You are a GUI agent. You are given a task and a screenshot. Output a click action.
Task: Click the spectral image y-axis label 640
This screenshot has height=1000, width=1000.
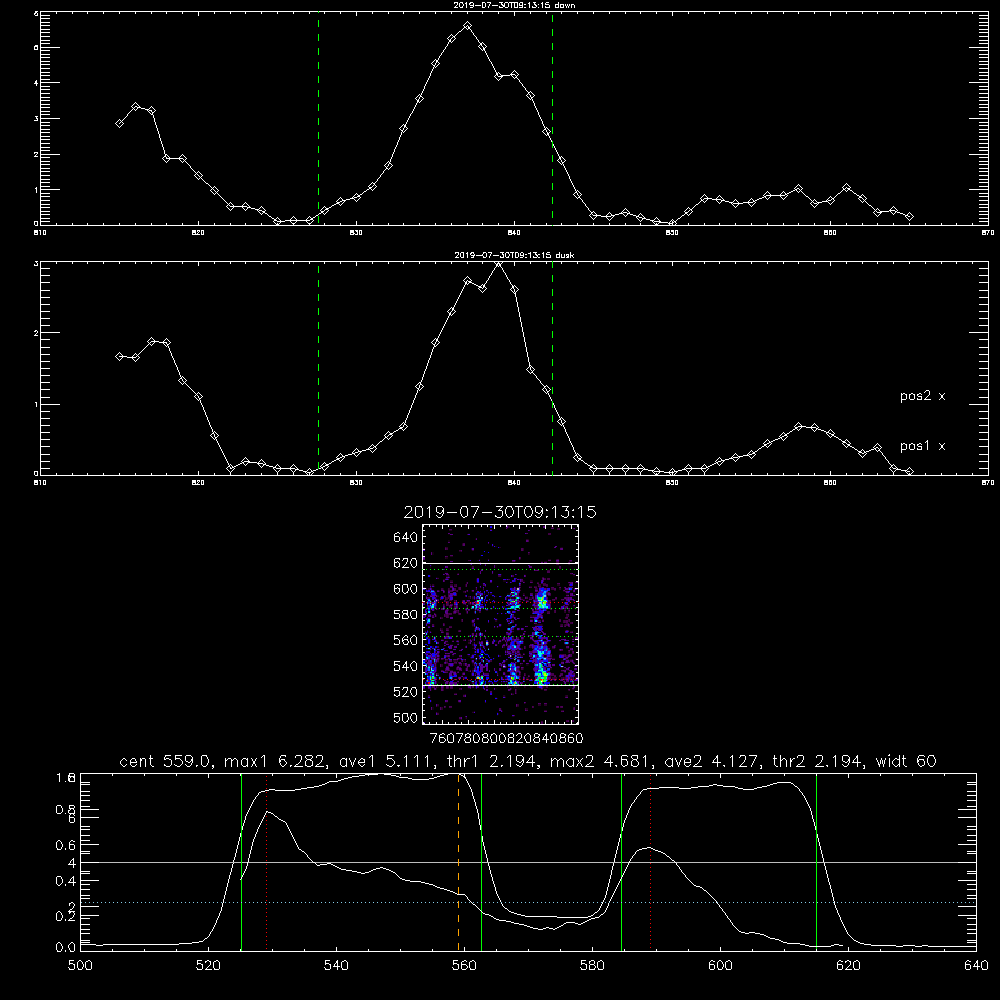(406, 538)
